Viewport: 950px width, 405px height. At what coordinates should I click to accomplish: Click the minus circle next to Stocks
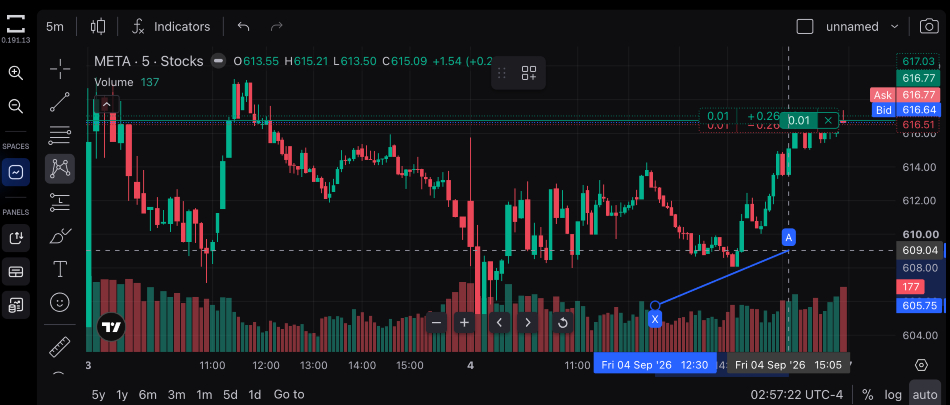(x=218, y=61)
